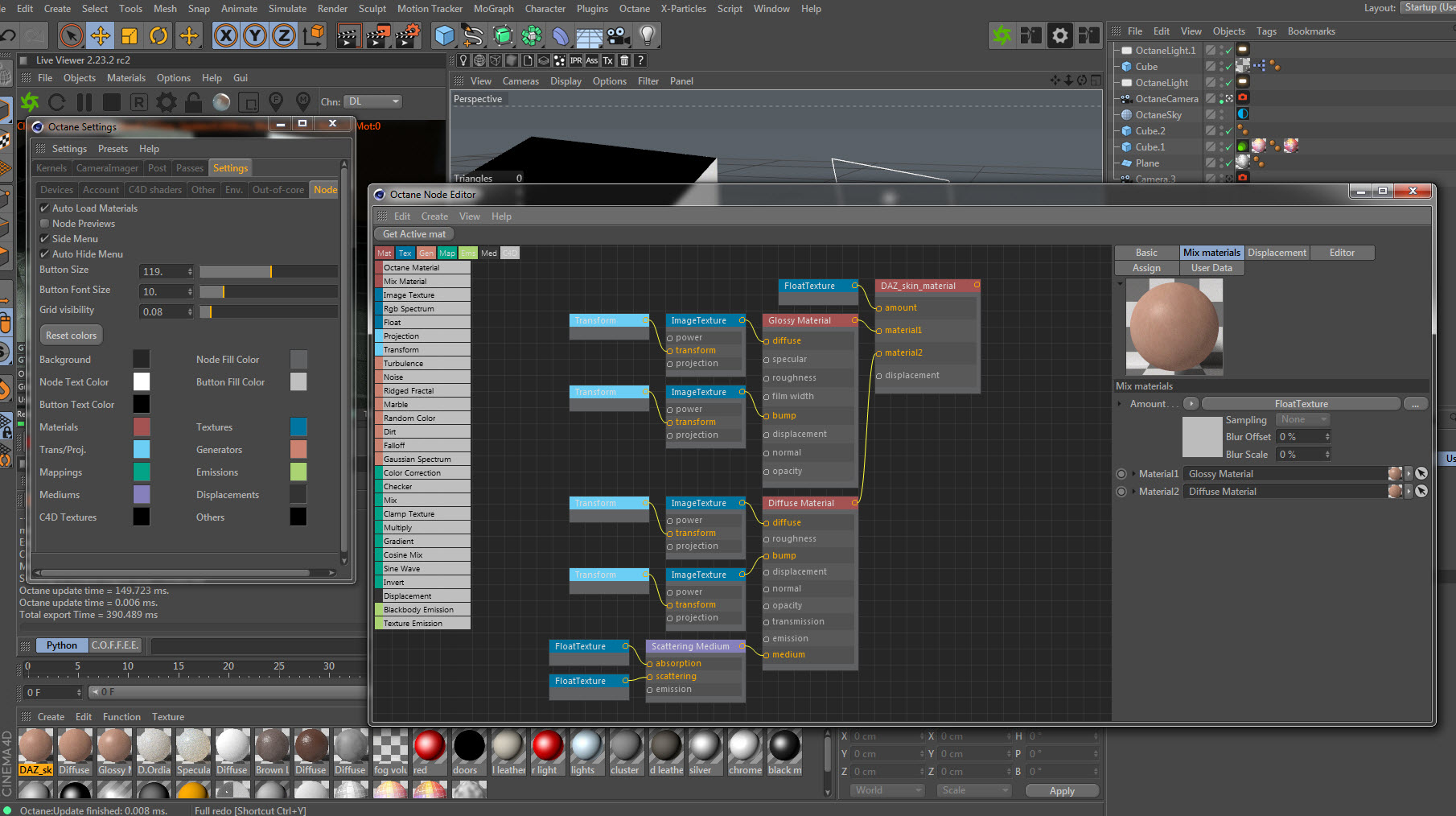
Task: Click the lock resolution icon in Live Viewer
Action: [194, 102]
